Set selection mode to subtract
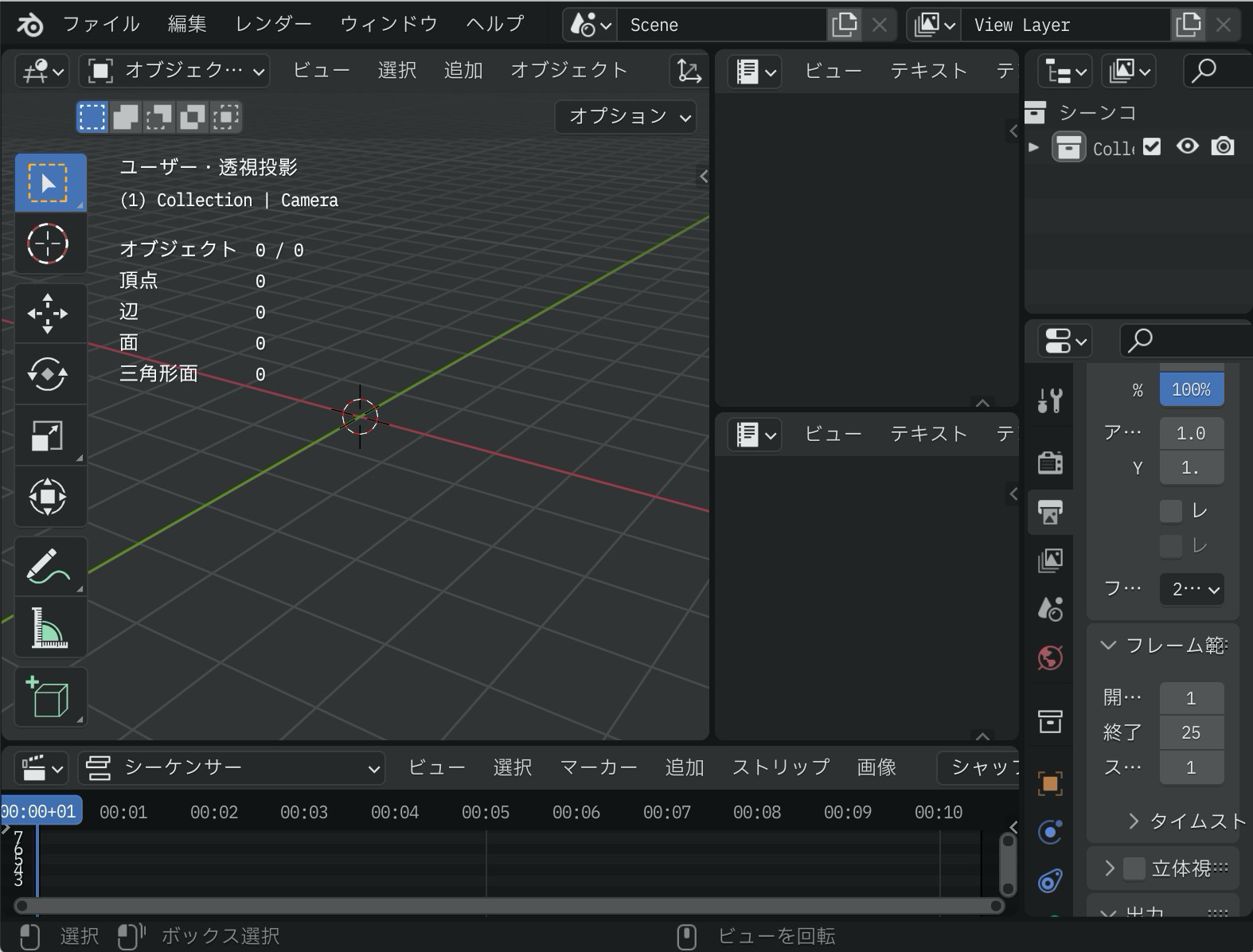This screenshot has width=1253, height=952. (159, 117)
